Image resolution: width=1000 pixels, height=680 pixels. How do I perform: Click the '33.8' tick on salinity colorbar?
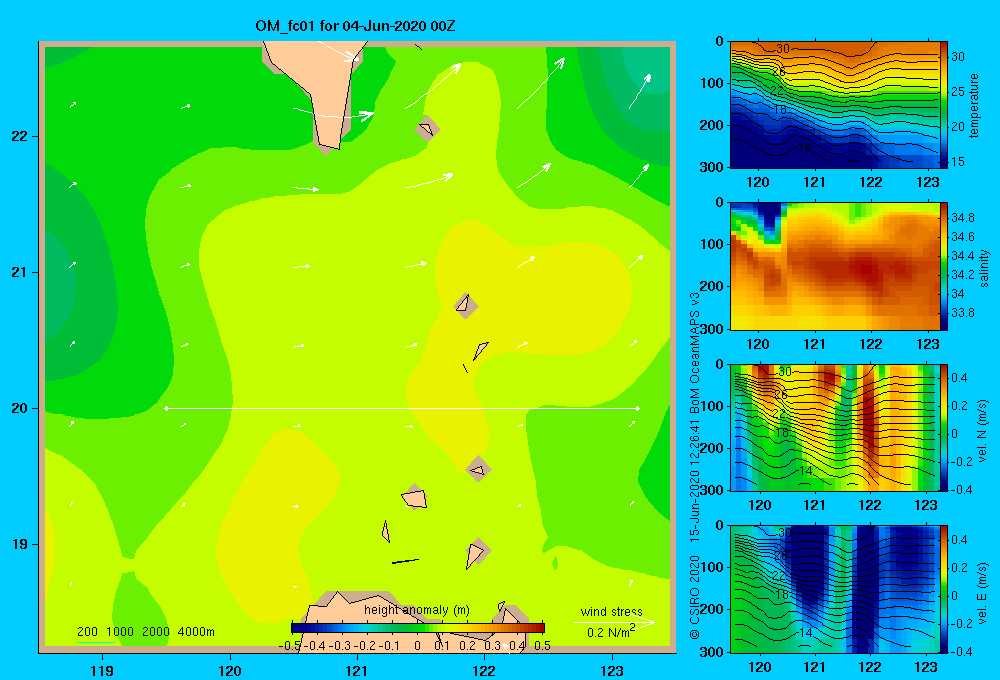(x=962, y=313)
